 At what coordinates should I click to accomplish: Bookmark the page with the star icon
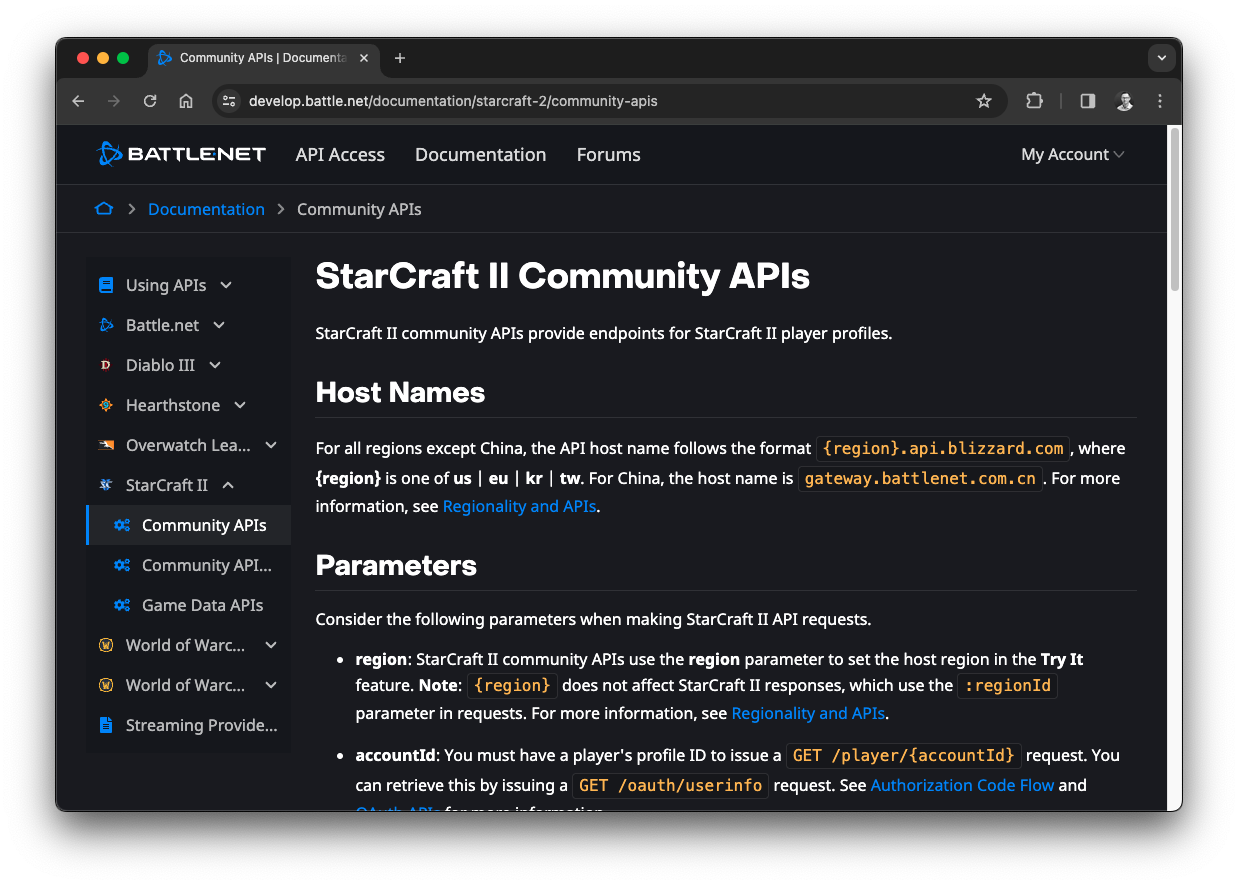984,101
